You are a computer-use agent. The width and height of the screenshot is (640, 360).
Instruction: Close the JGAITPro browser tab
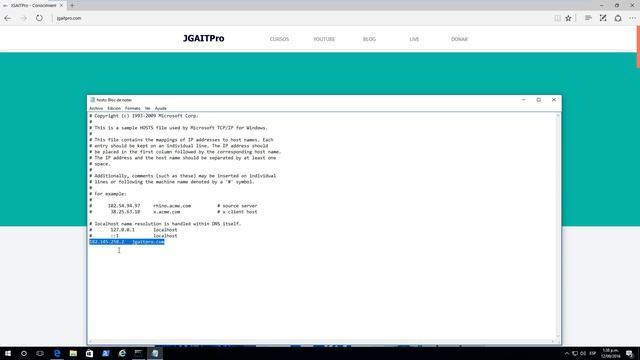(61, 5)
